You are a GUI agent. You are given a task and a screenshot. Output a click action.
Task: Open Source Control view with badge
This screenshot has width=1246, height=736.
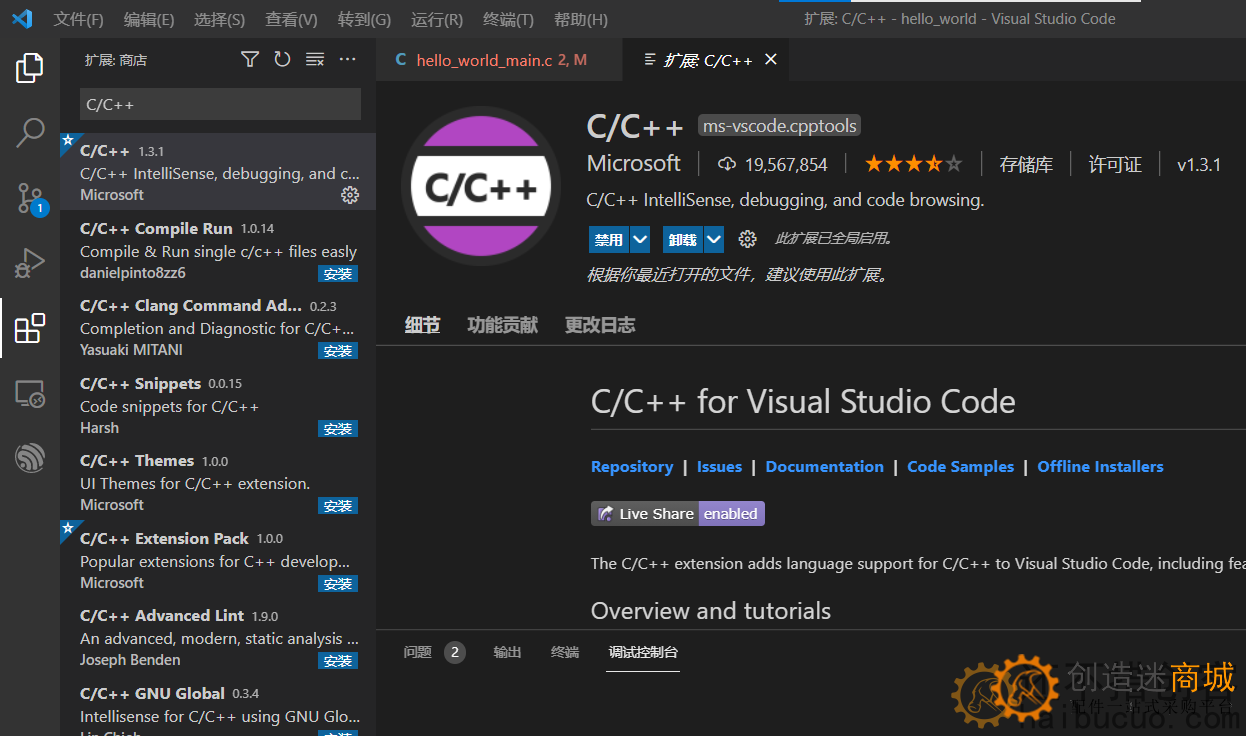coord(29,198)
